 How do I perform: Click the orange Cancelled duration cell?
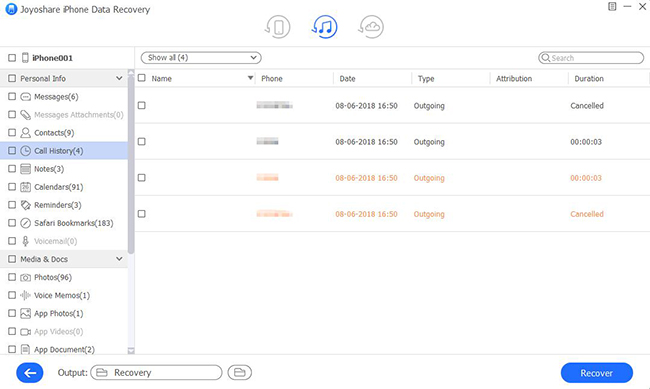(x=587, y=214)
